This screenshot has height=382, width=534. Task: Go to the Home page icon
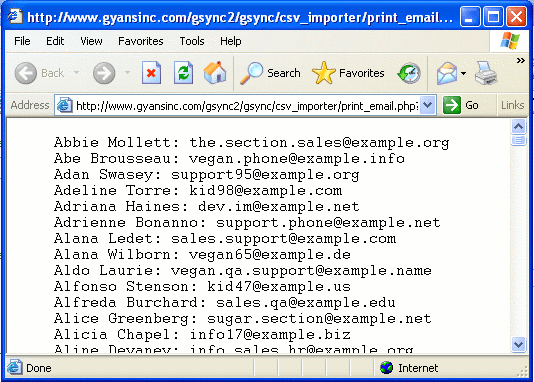[215, 73]
